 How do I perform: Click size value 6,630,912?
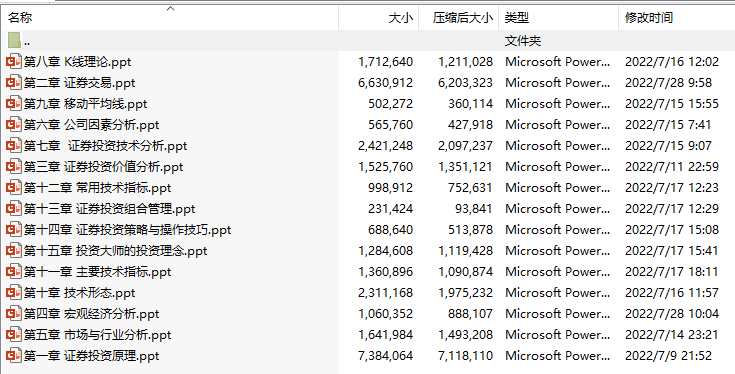click(x=385, y=83)
